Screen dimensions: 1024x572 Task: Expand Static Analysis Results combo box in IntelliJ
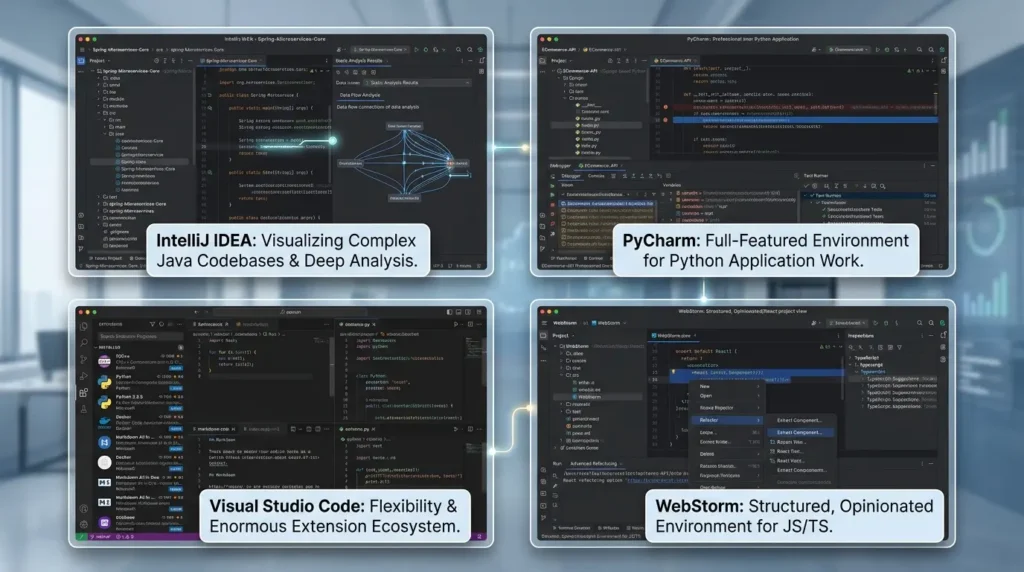pyautogui.click(x=417, y=83)
